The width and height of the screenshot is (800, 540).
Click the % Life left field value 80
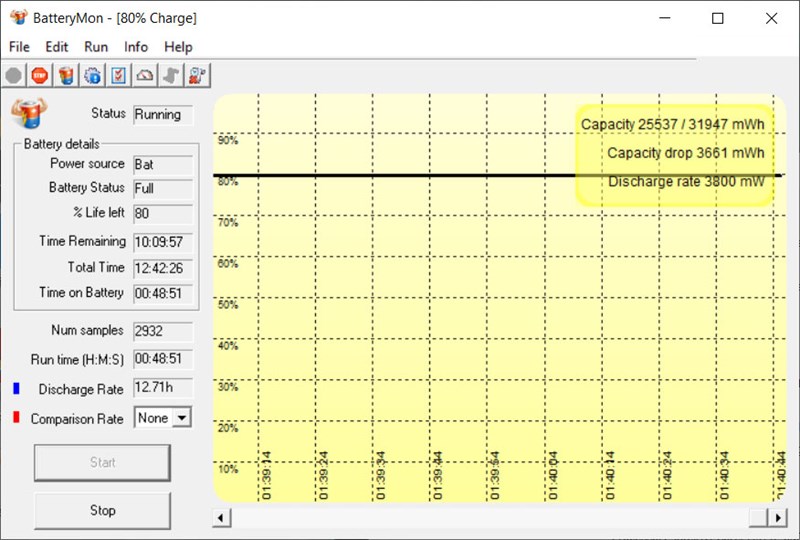tap(163, 213)
